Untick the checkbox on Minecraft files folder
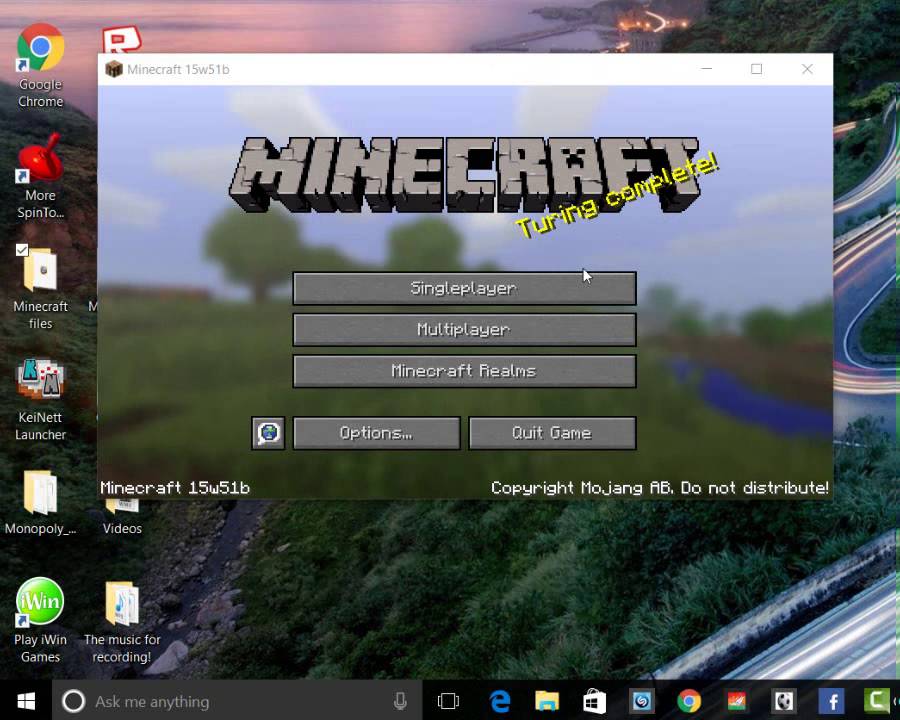 click(22, 250)
